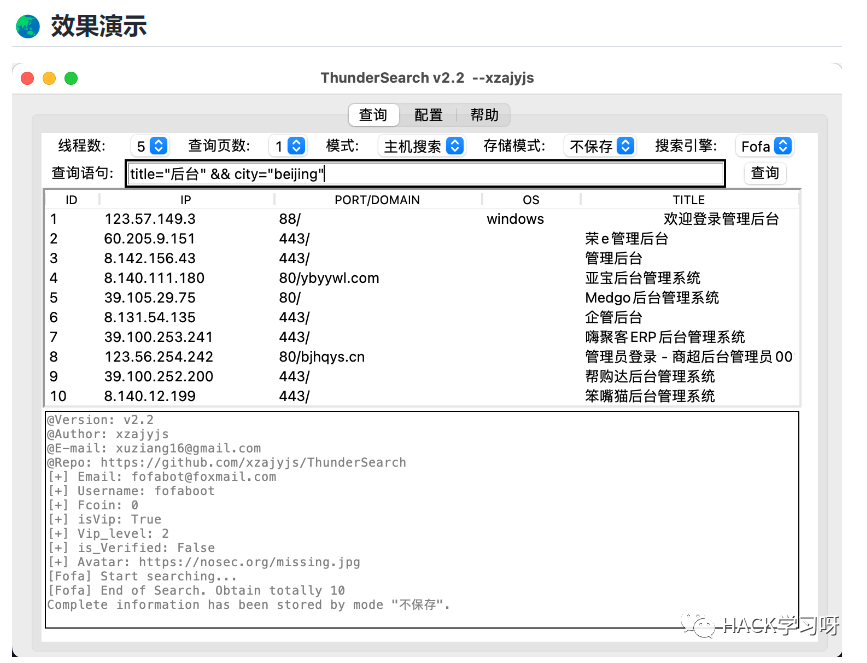Click the OS column header
This screenshot has width=867, height=663.
531,200
